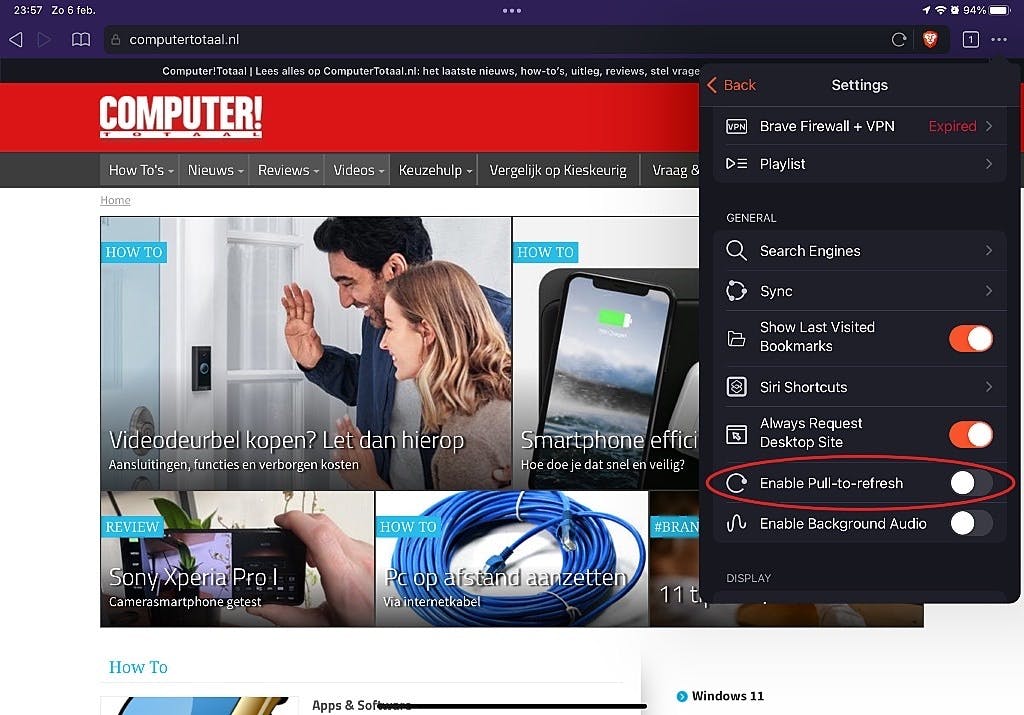Tap the DISPLAY section header
Screen dimensions: 1024x715
coord(748,578)
